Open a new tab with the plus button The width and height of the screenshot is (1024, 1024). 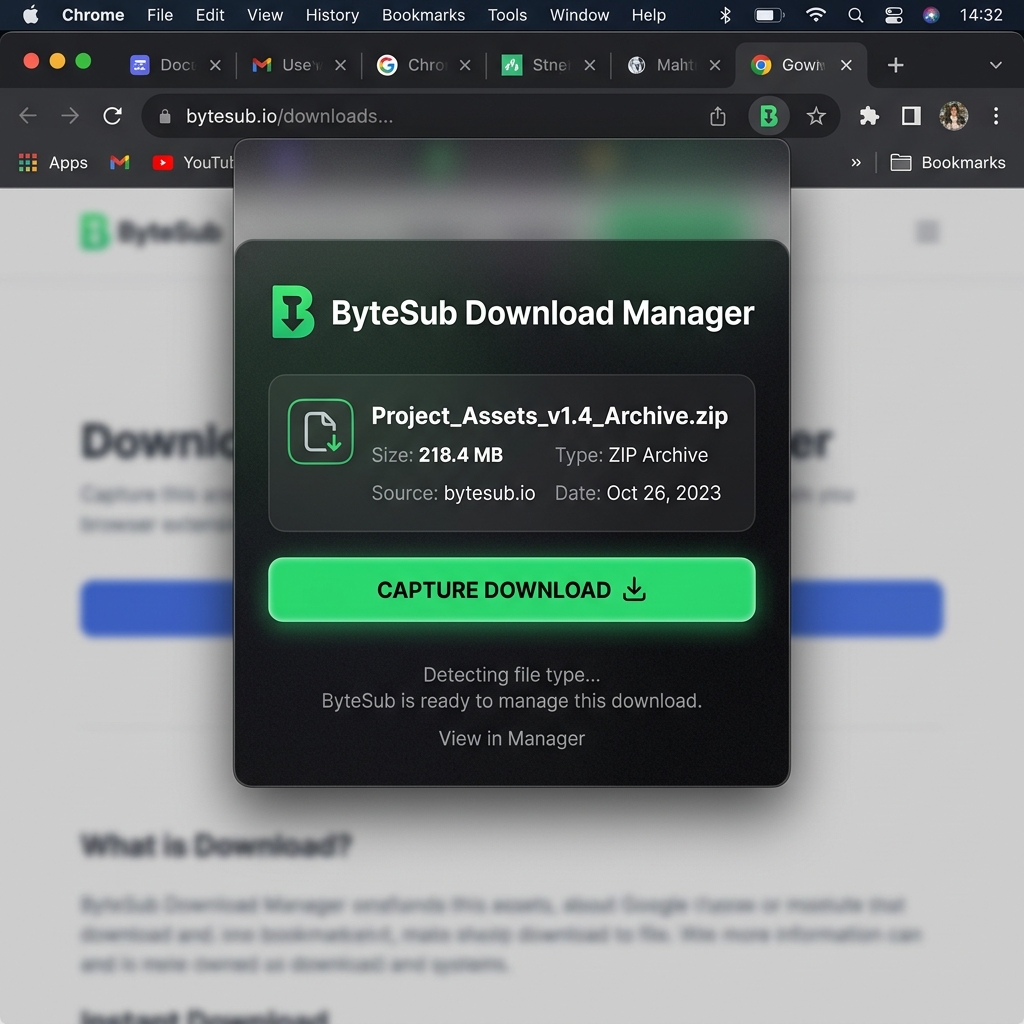[895, 65]
